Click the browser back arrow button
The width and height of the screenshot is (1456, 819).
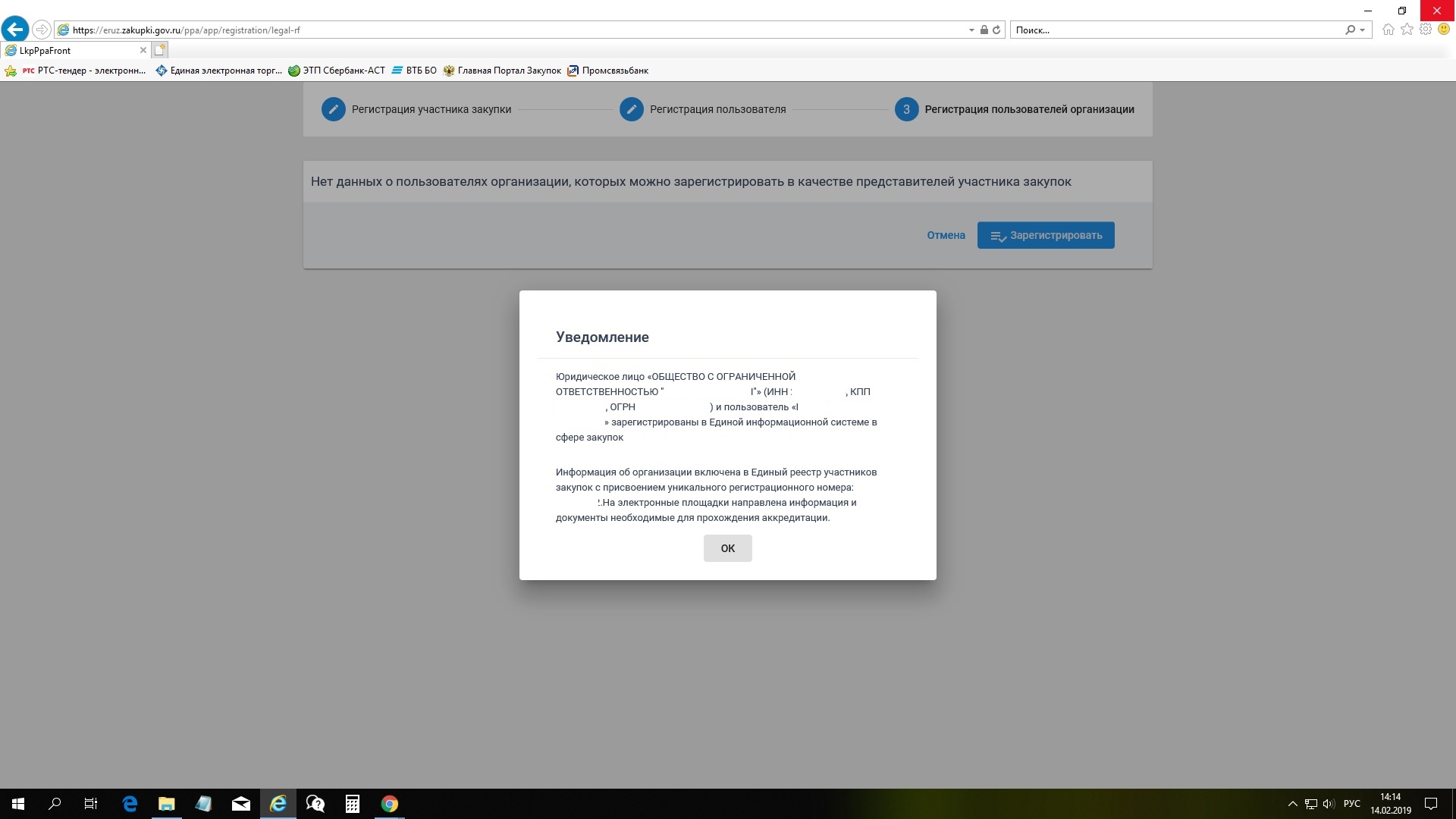click(14, 30)
